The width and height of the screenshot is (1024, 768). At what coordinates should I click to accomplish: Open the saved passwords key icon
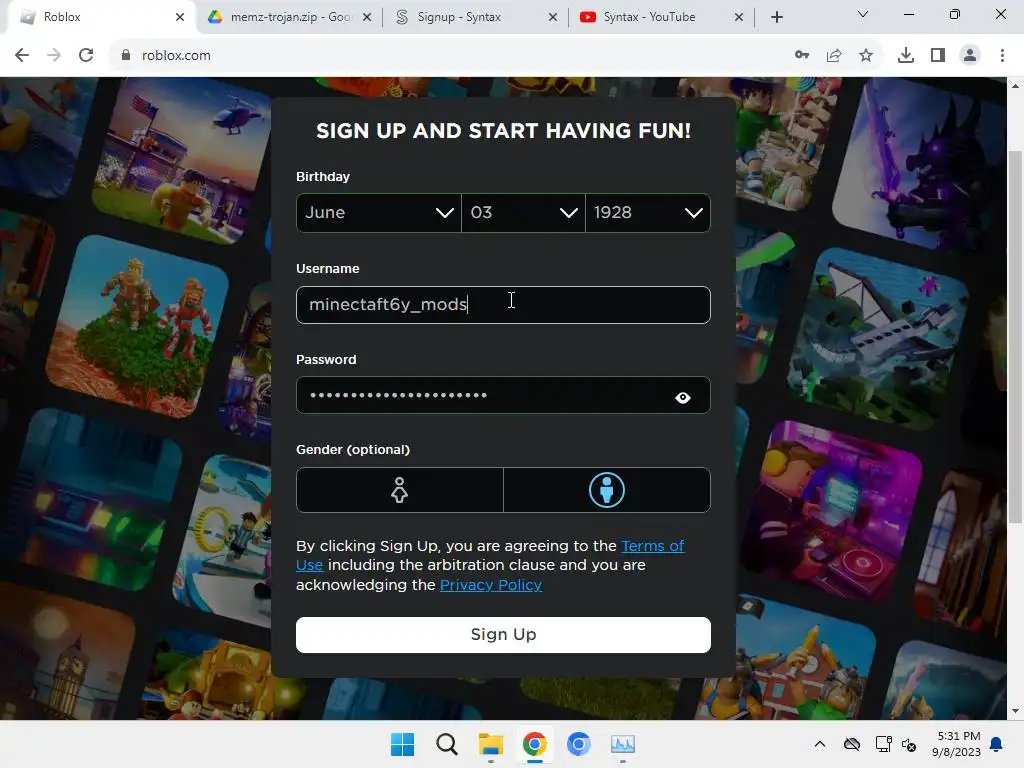click(802, 56)
